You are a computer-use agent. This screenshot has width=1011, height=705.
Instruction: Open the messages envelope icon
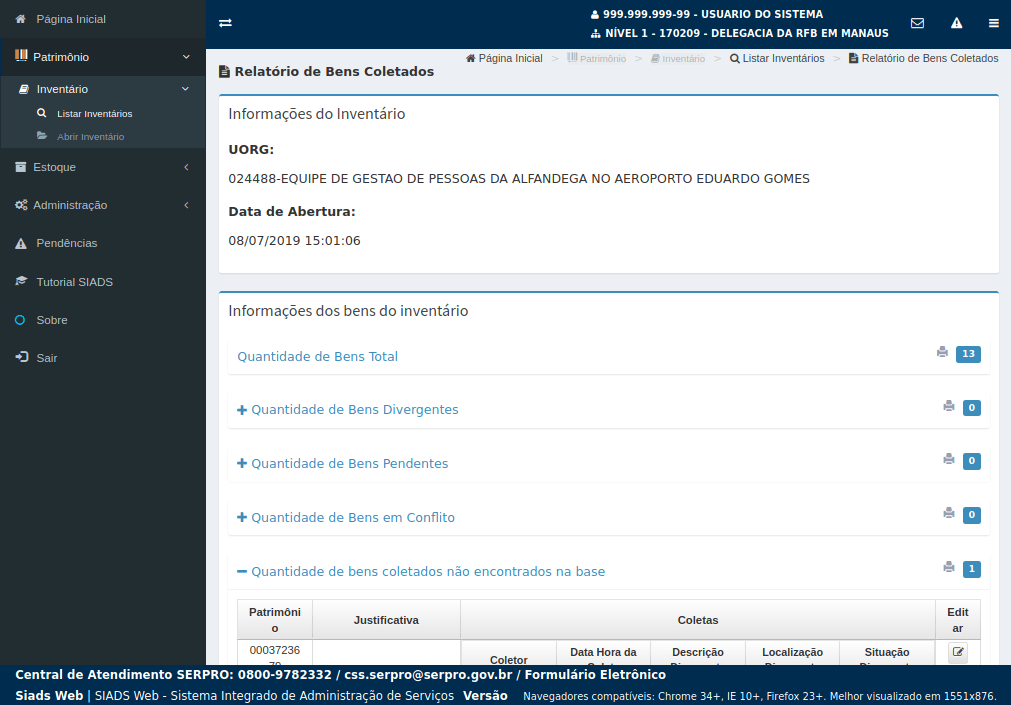click(918, 23)
